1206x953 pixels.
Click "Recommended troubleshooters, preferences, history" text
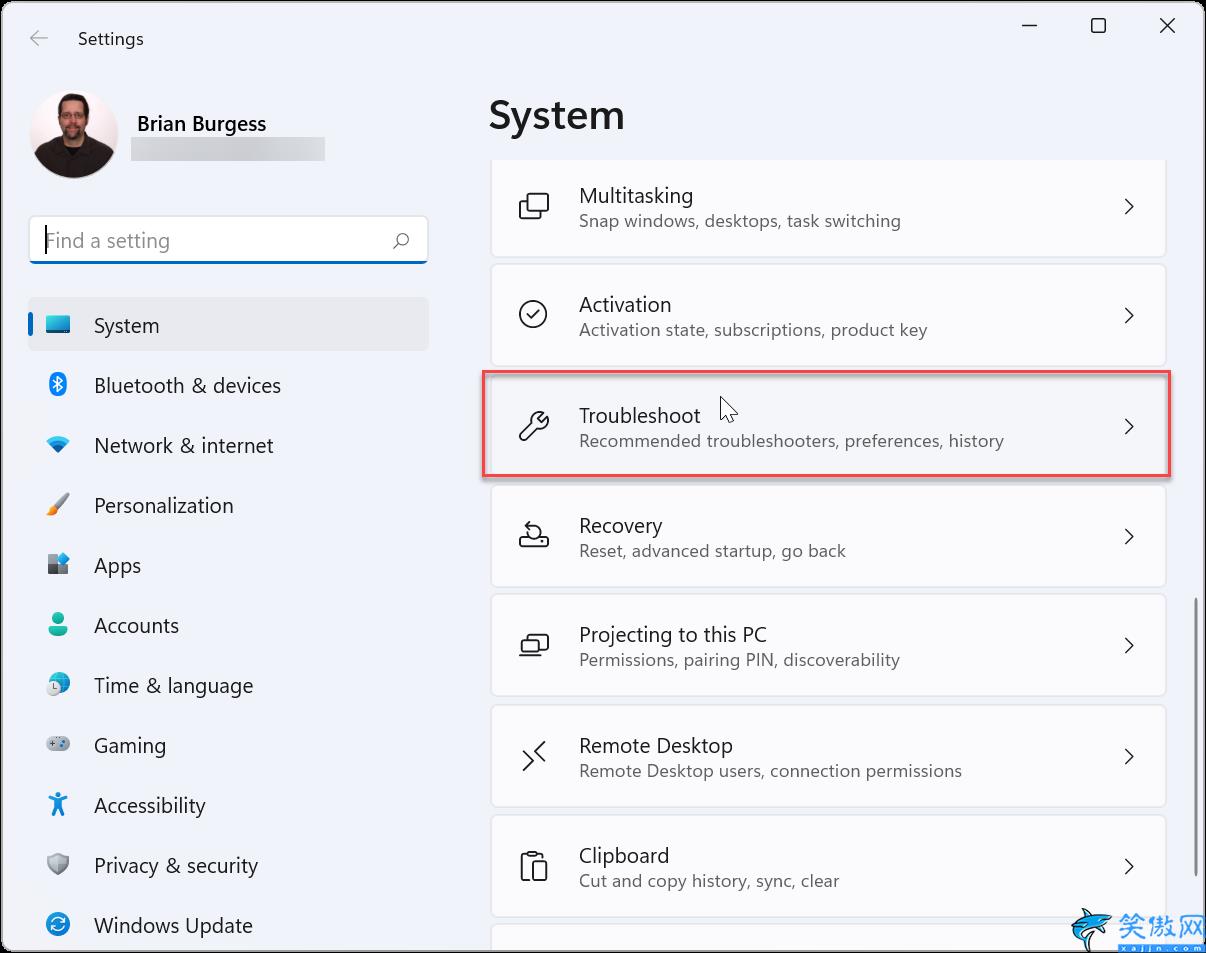pyautogui.click(x=791, y=441)
